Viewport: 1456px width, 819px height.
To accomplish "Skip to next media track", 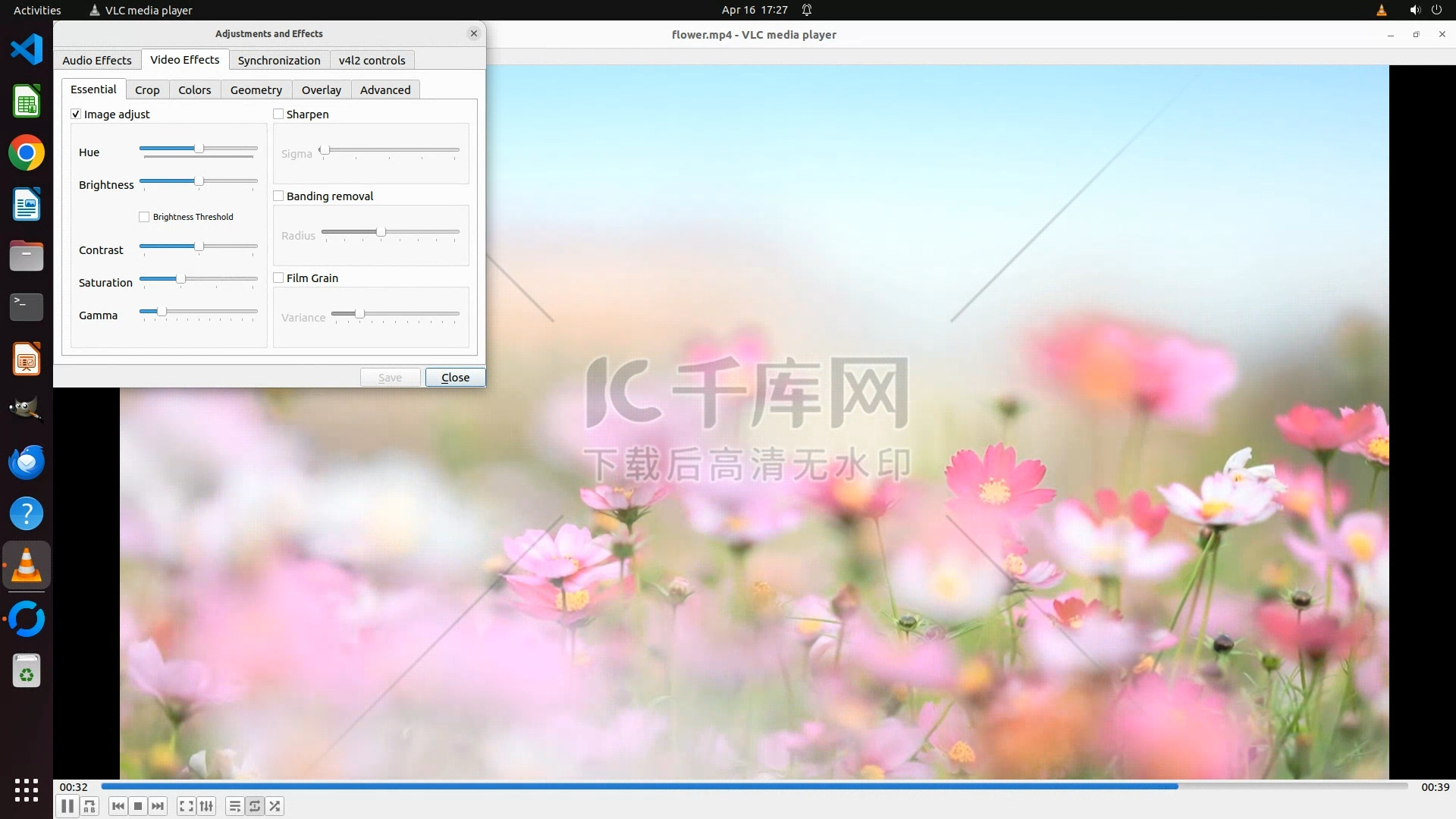I will 158,806.
